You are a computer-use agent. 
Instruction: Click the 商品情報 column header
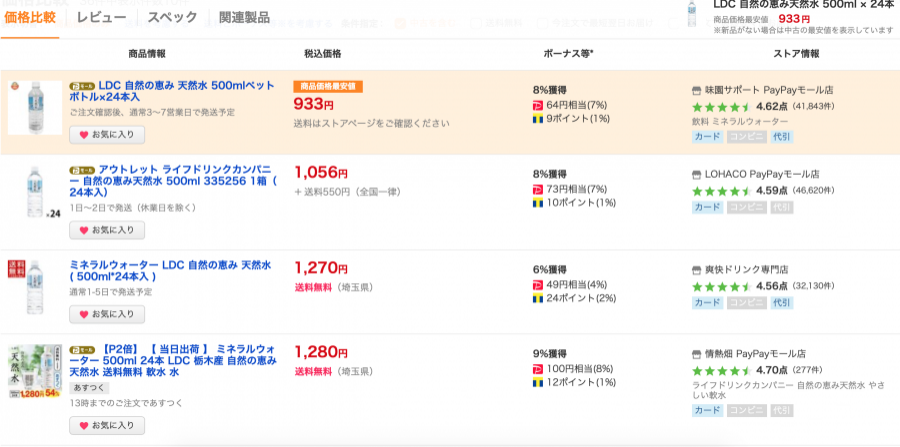point(147,54)
